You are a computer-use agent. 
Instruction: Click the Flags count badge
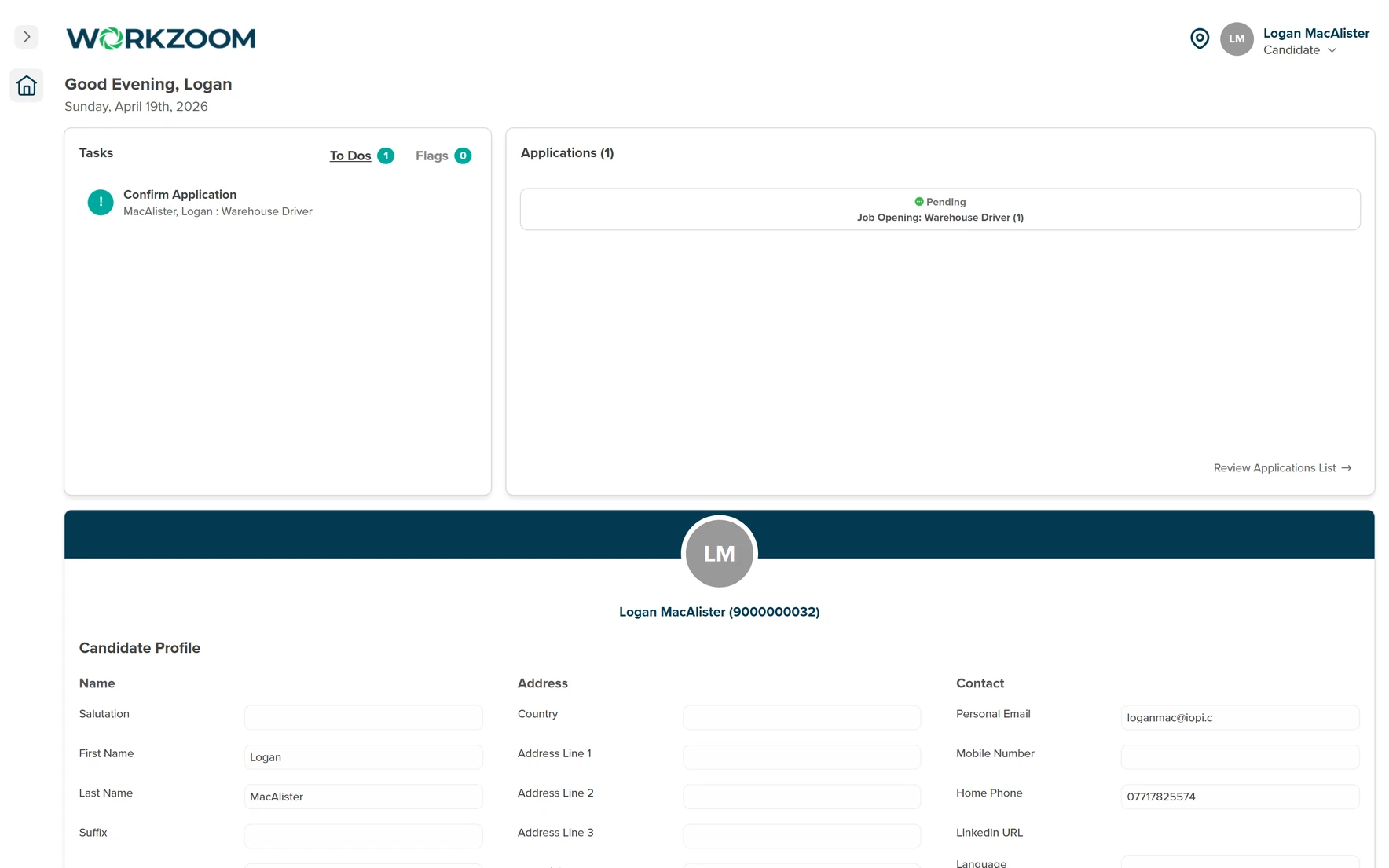tap(463, 156)
